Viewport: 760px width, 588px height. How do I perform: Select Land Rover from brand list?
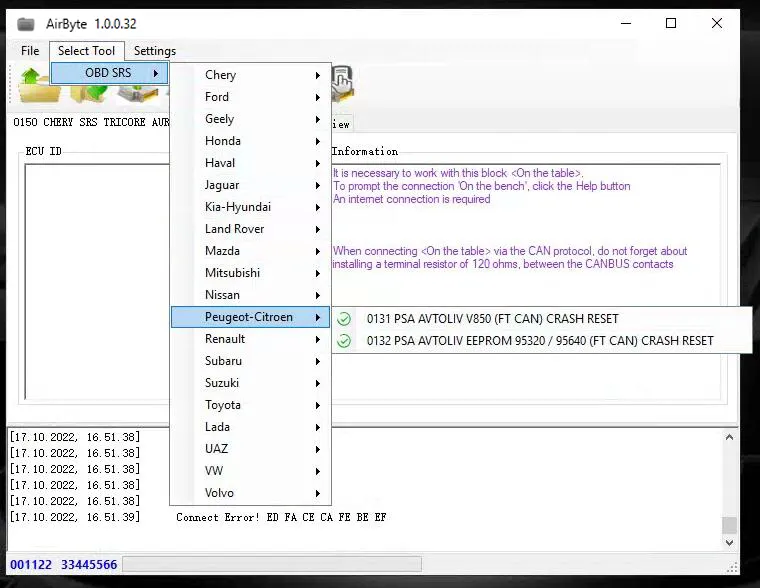point(235,229)
